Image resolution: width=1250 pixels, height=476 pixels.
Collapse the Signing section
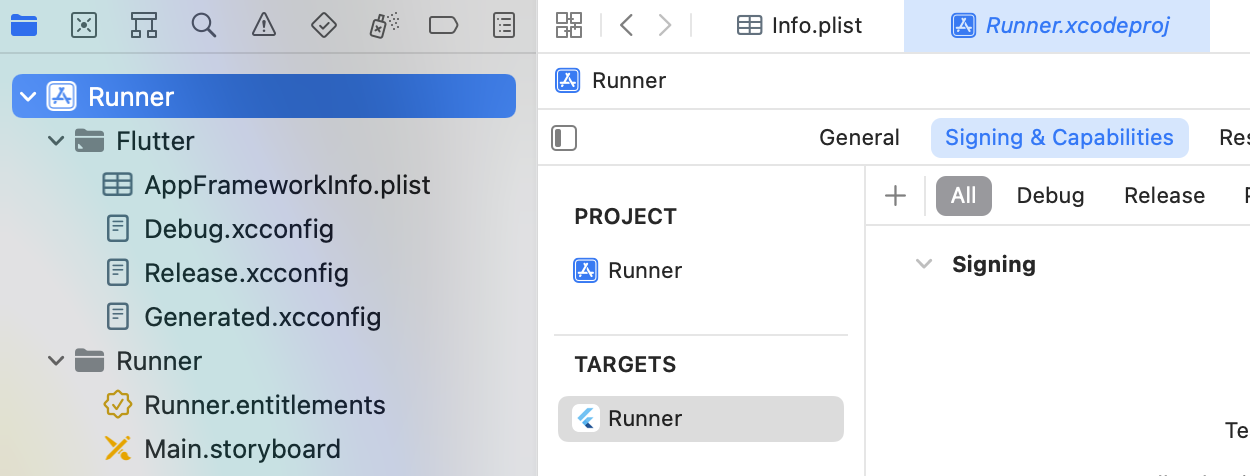[x=924, y=264]
